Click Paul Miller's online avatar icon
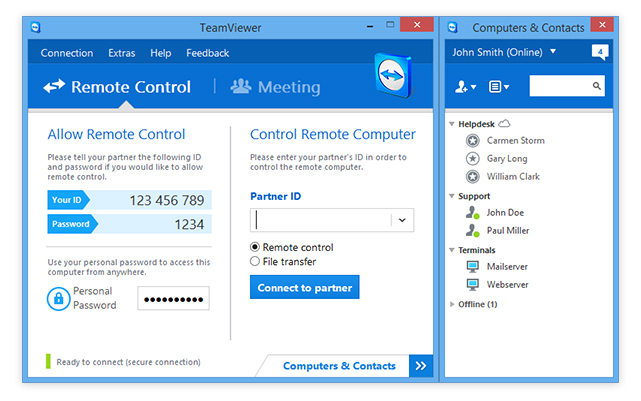The height and width of the screenshot is (401, 641). (473, 231)
